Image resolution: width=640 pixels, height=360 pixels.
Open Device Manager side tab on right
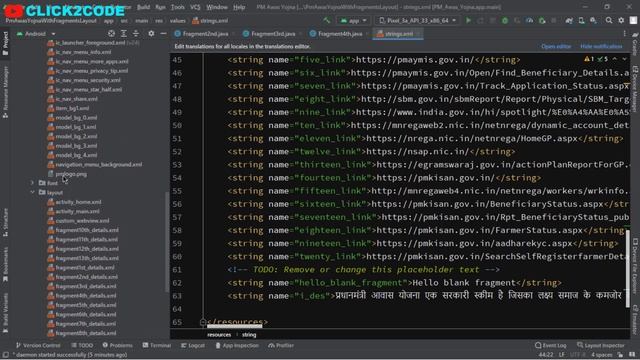pos(635,89)
